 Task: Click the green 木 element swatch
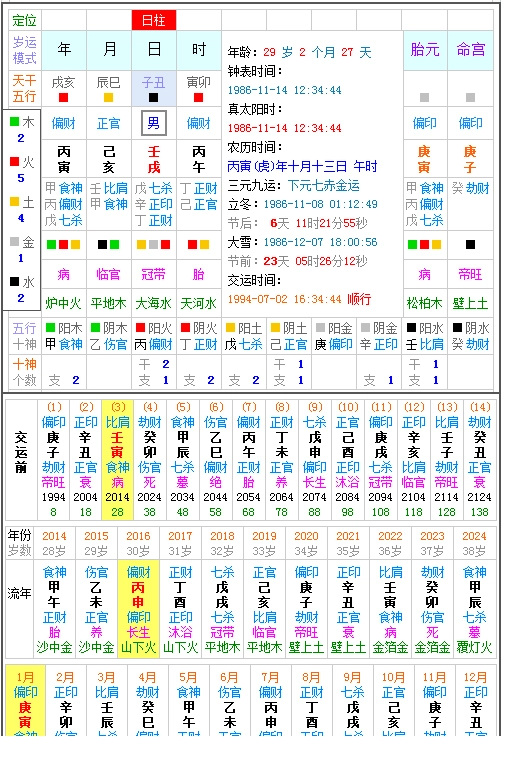click(15, 121)
